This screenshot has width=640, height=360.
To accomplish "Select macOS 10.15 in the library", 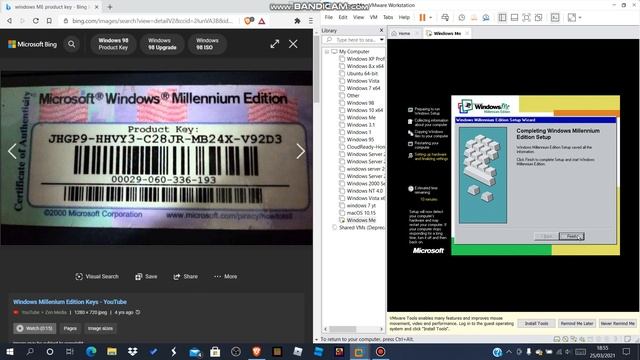I will point(361,213).
